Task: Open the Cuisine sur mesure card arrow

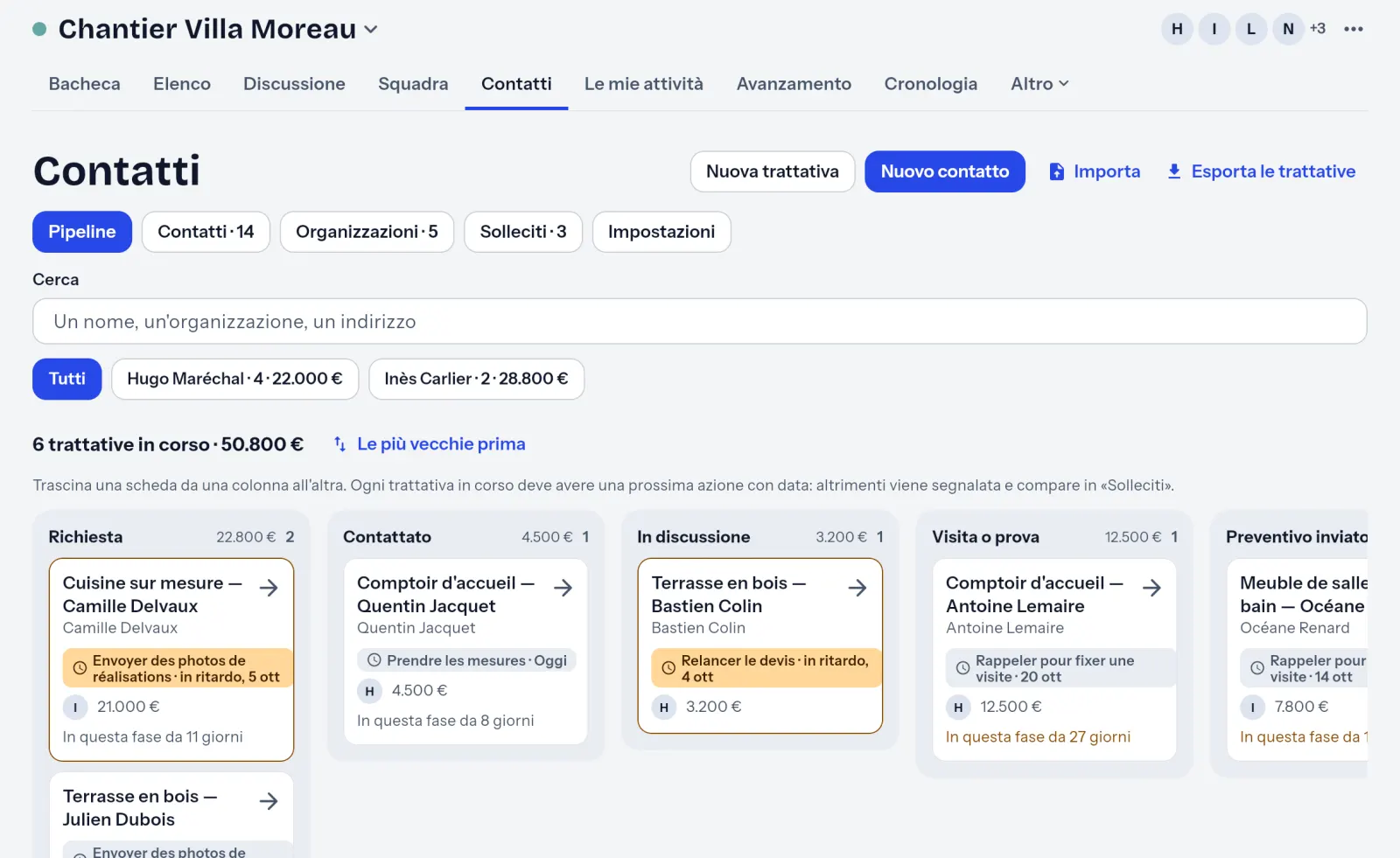Action: click(x=269, y=588)
